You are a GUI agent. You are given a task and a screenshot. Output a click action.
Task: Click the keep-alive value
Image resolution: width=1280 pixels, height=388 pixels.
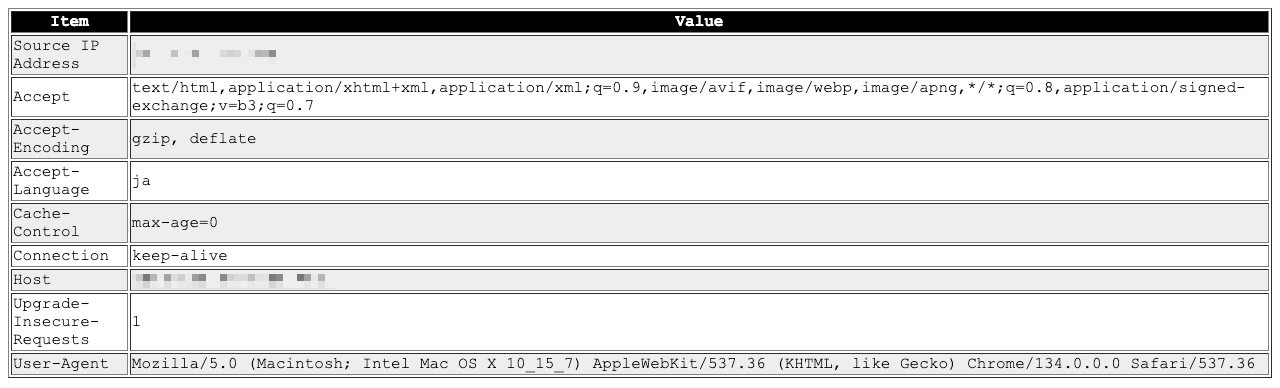(180, 256)
